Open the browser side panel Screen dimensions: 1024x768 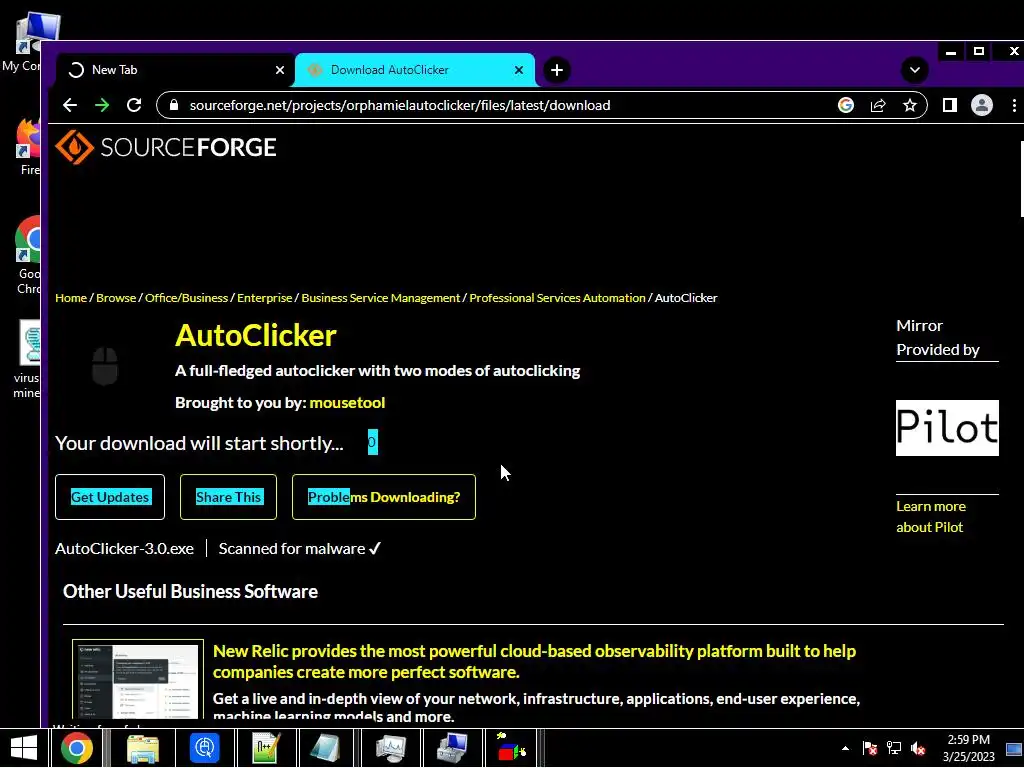pyautogui.click(x=950, y=105)
